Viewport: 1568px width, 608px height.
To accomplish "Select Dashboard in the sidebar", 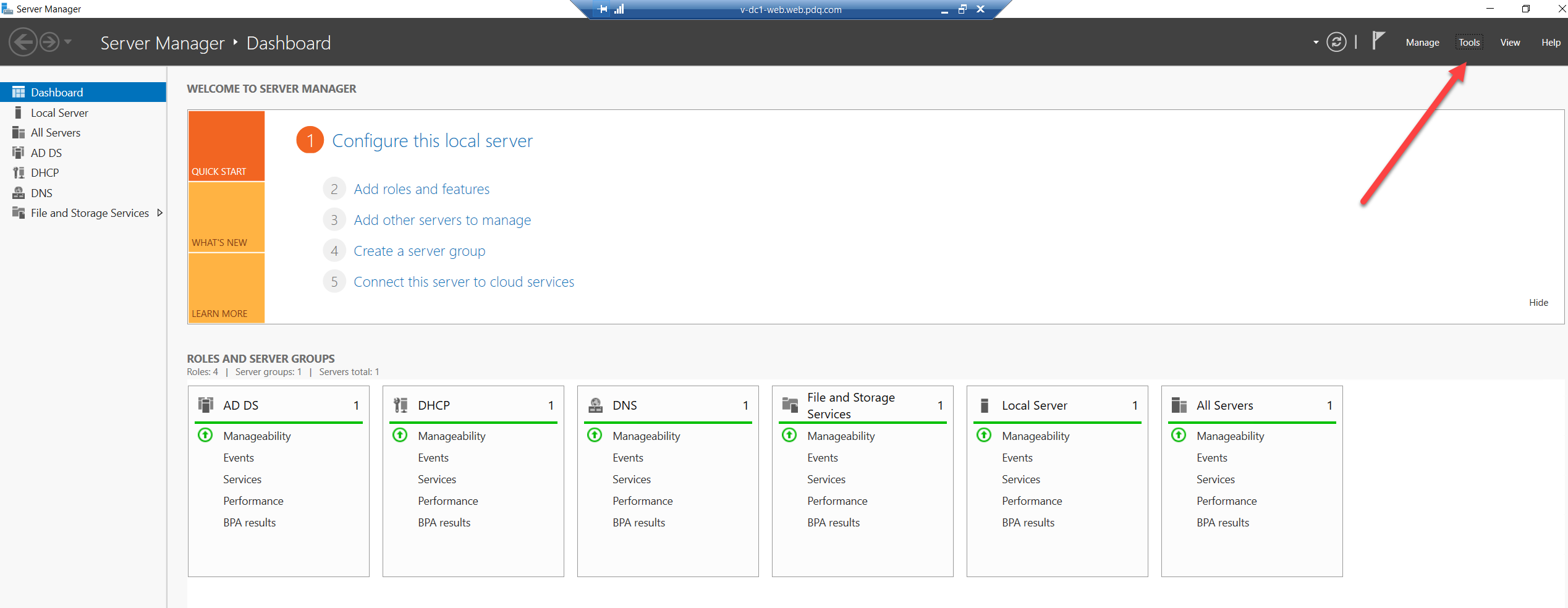I will 83,92.
